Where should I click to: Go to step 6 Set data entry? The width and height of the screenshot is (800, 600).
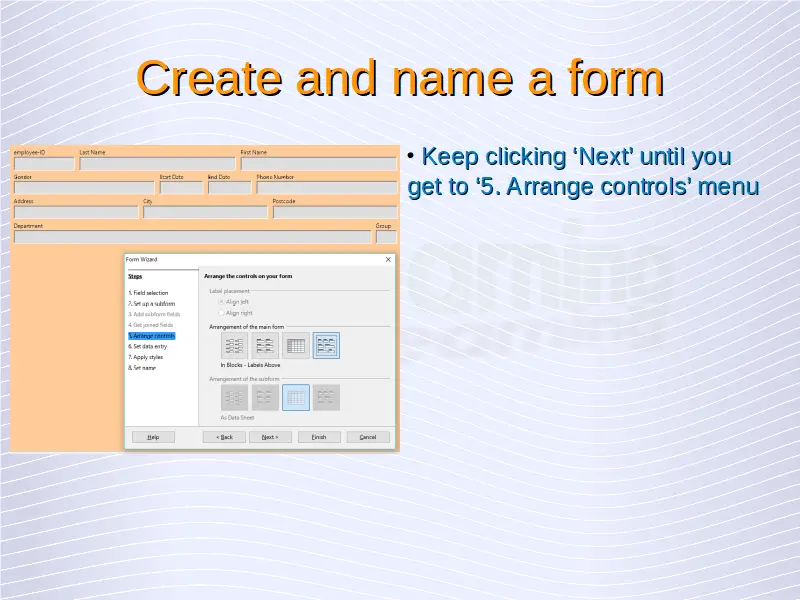click(147, 346)
